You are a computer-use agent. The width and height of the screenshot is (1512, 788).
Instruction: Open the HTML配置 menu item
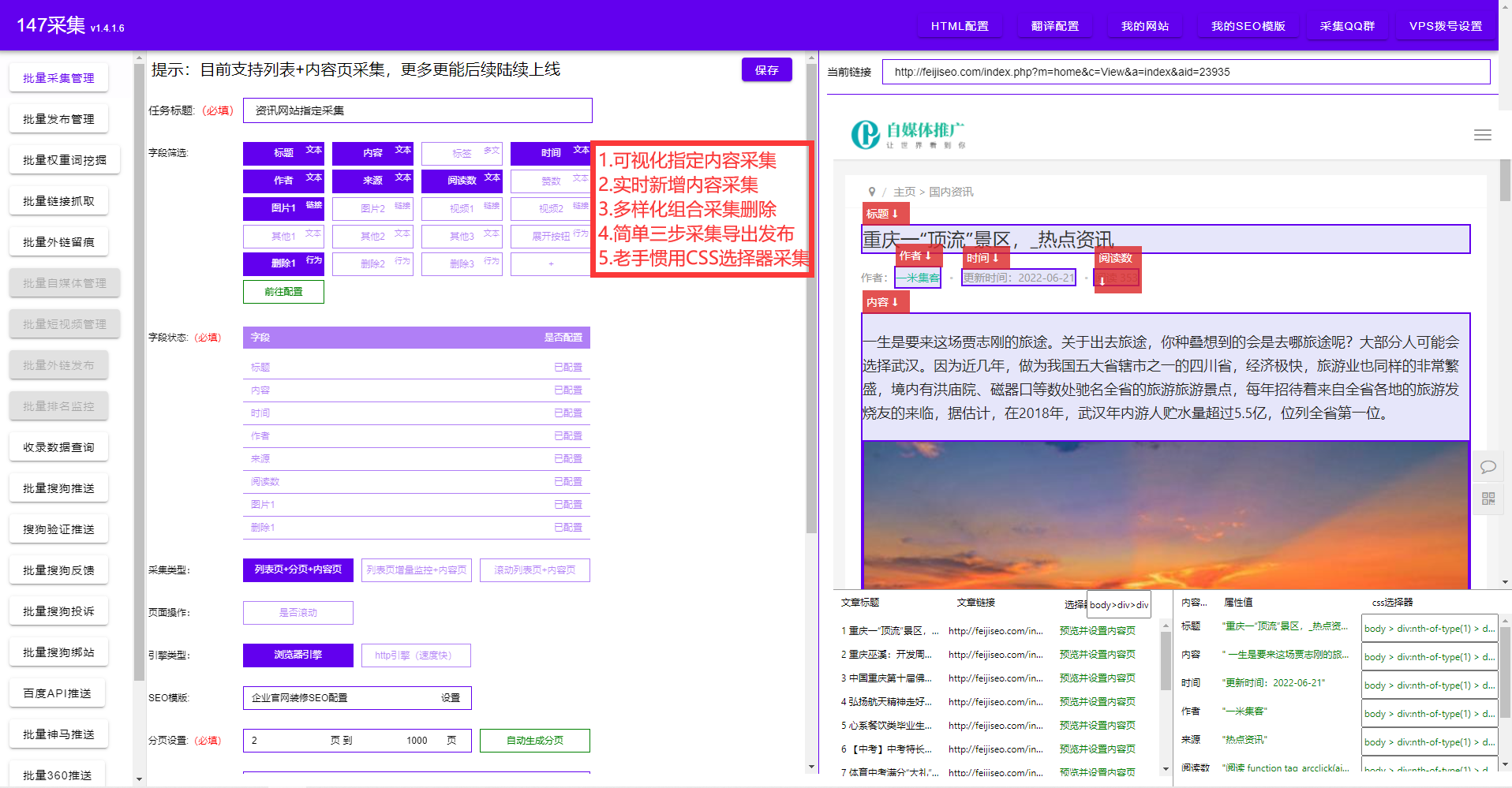coord(959,25)
